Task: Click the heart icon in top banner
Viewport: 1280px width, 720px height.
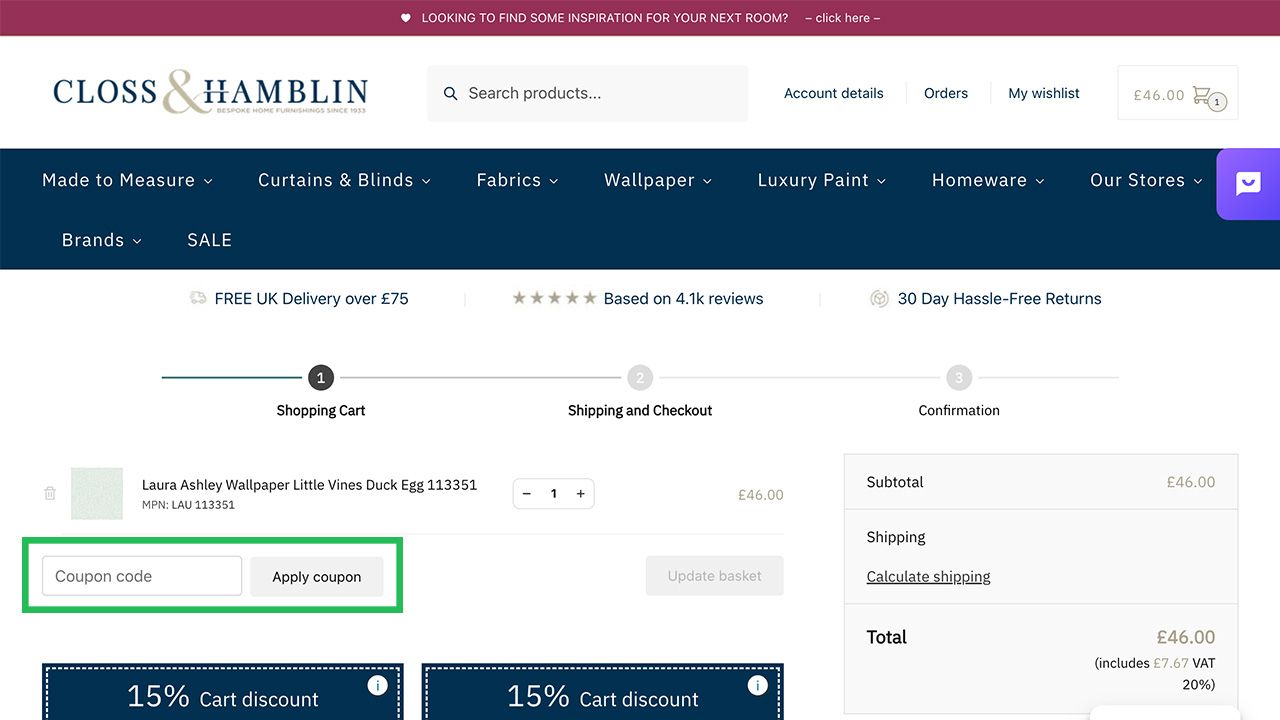Action: coord(405,18)
